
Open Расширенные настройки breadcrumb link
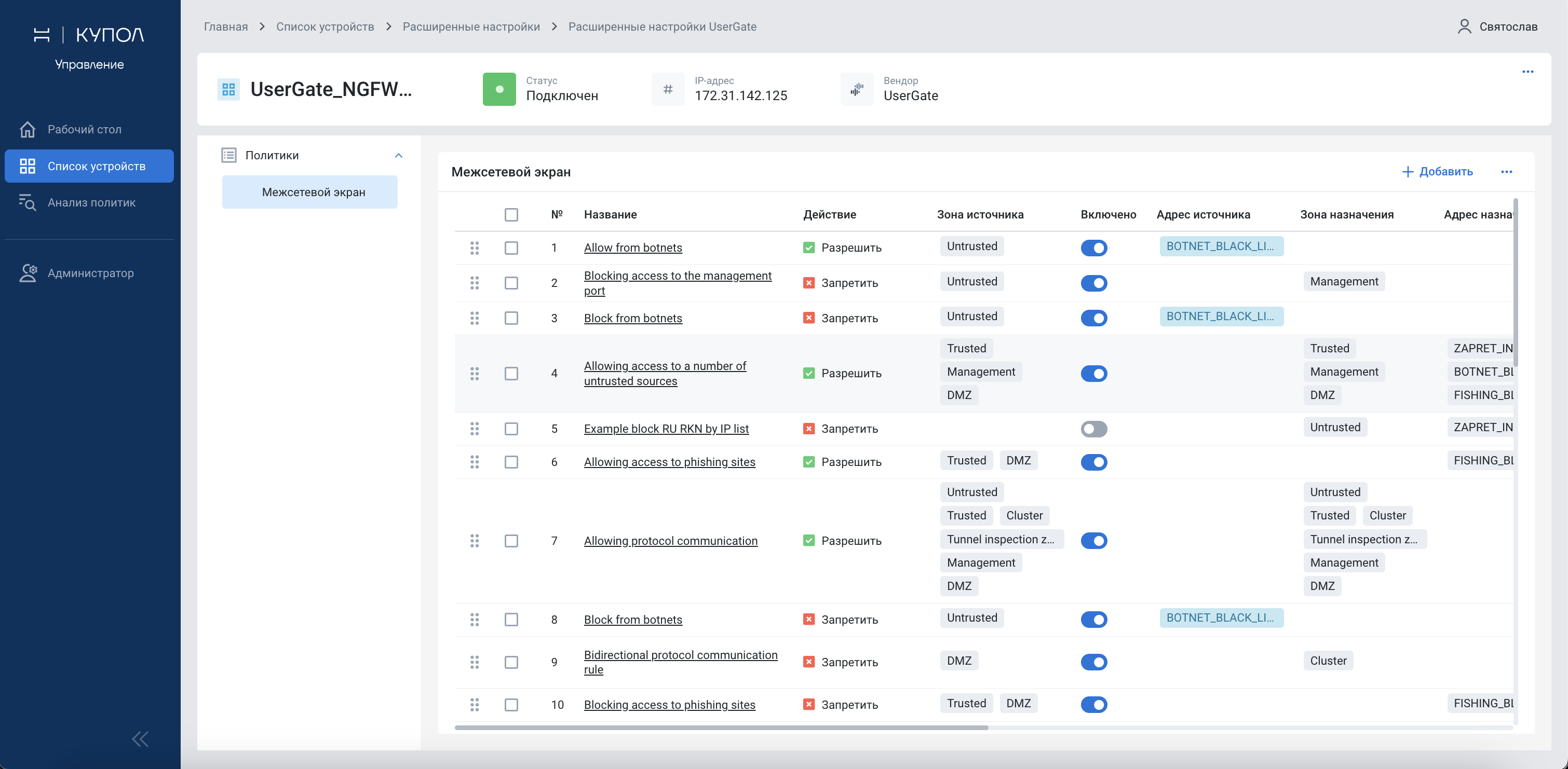click(x=471, y=26)
